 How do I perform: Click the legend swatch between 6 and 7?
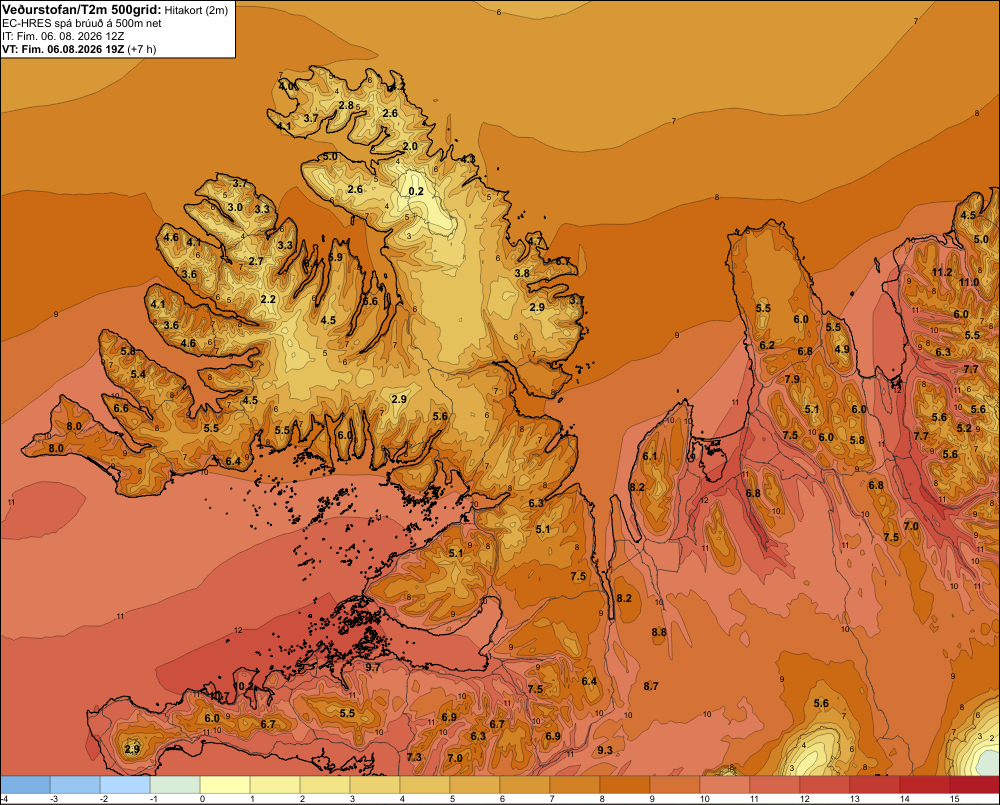[525, 785]
